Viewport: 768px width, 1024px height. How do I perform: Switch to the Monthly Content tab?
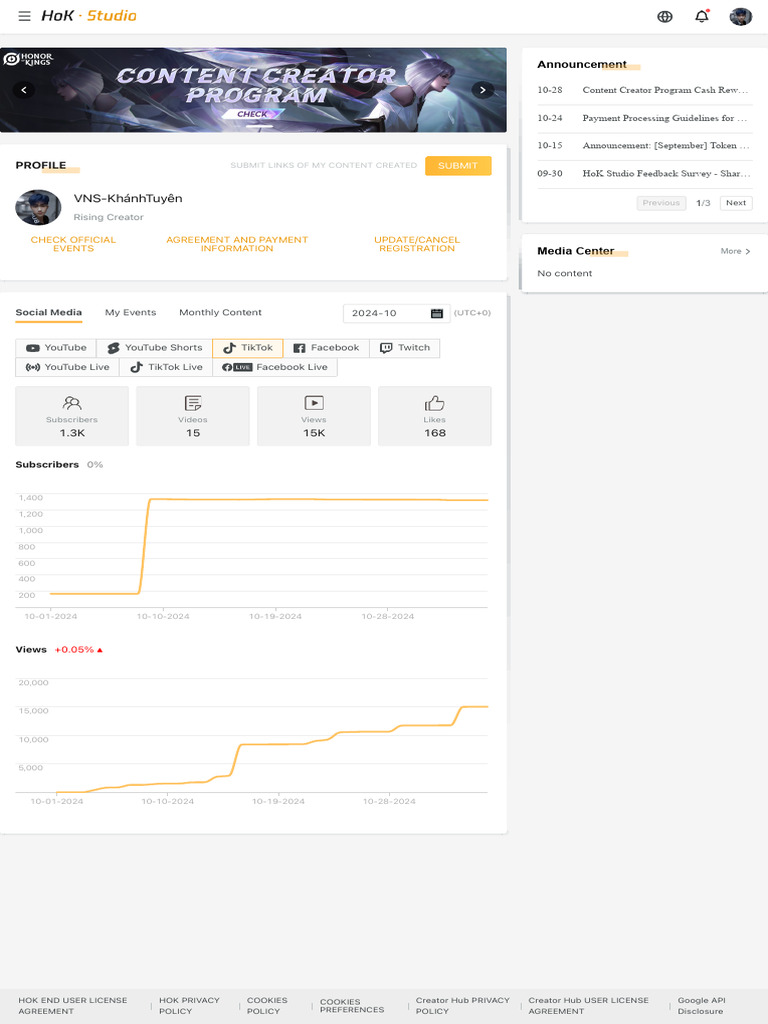(220, 312)
